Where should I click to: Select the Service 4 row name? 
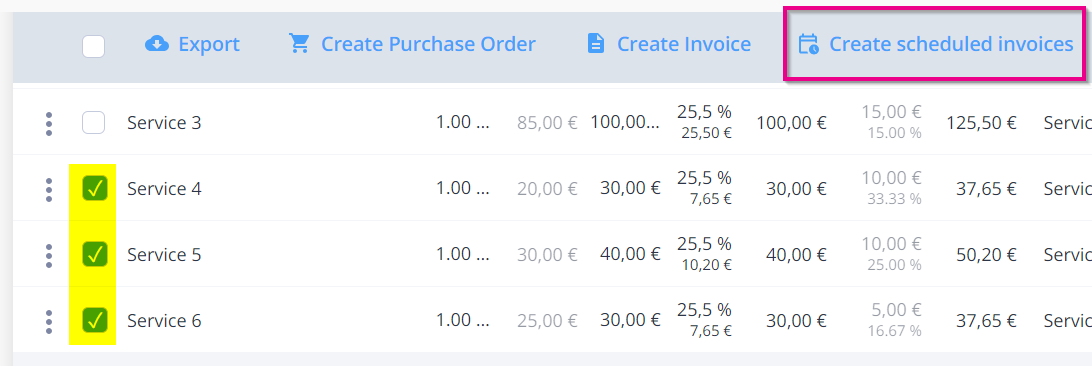pyautogui.click(x=164, y=189)
